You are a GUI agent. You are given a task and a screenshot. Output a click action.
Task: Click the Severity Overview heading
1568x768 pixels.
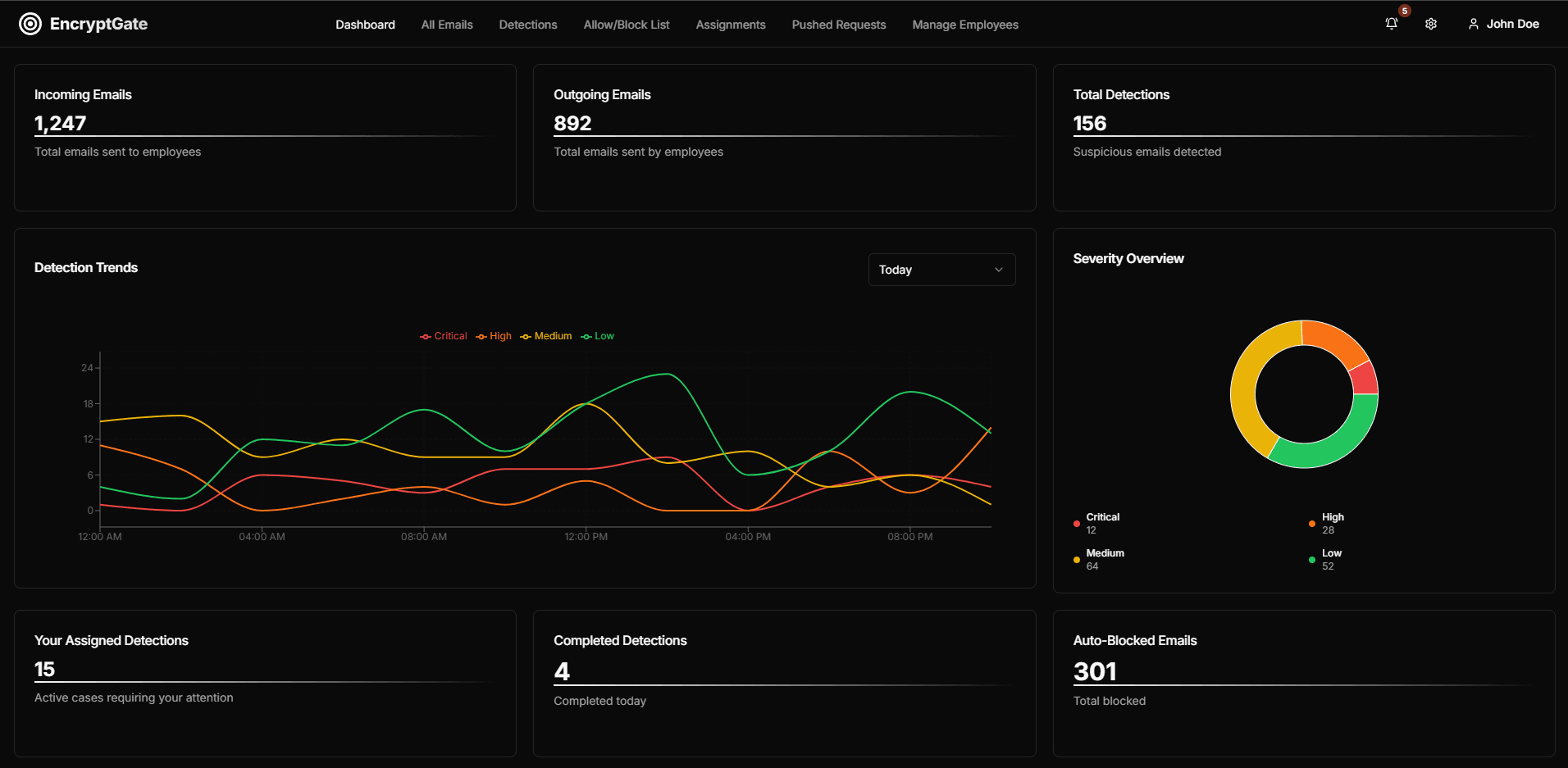(x=1128, y=258)
